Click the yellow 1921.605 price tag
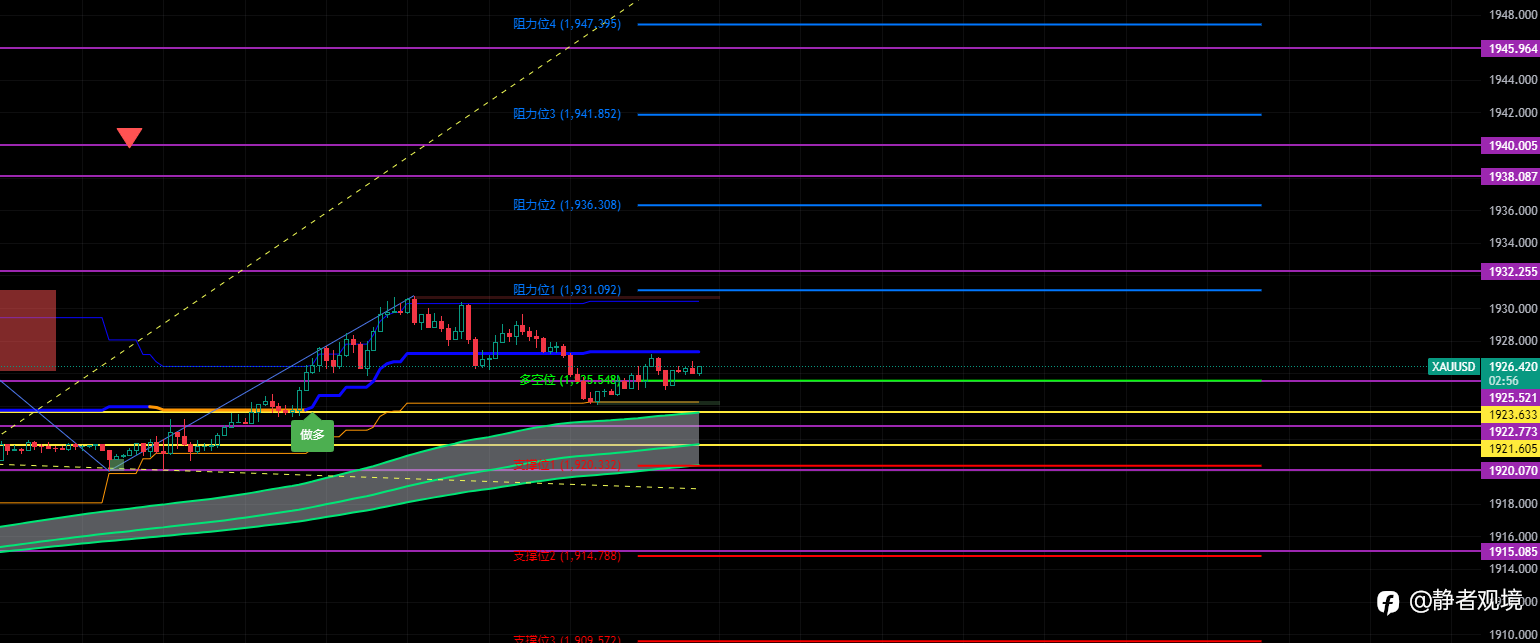The height and width of the screenshot is (643, 1540). [1510, 450]
